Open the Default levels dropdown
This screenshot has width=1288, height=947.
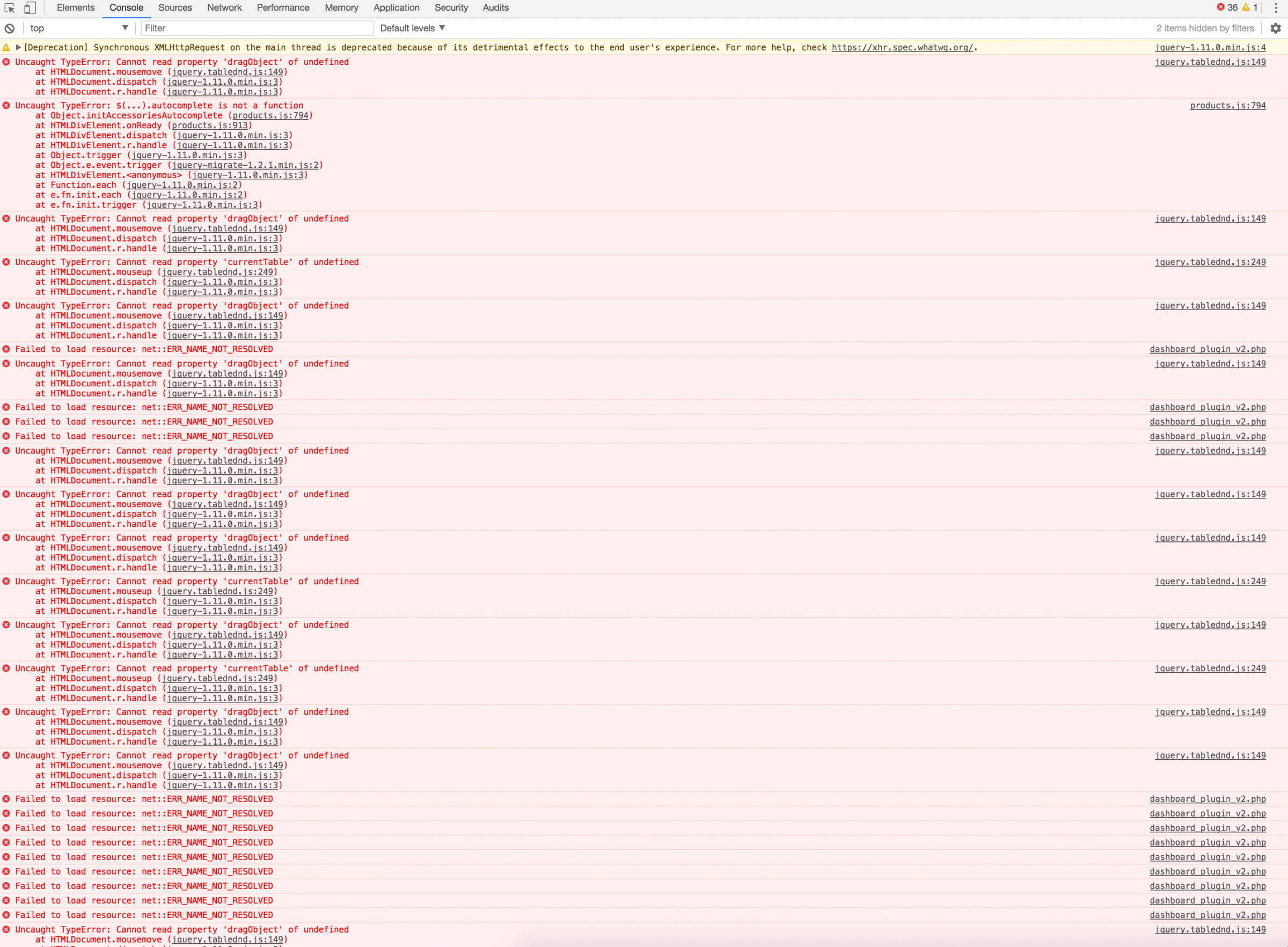click(412, 28)
